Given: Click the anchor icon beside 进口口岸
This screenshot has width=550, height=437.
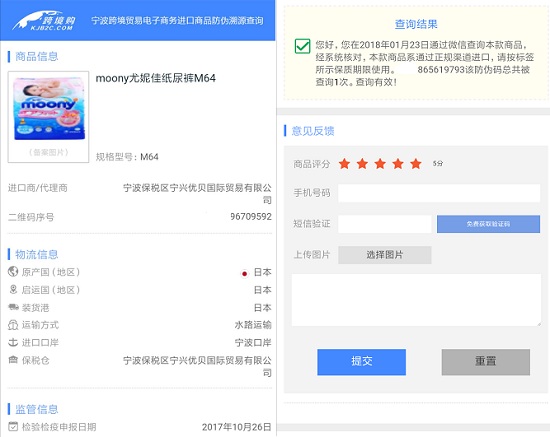Looking at the screenshot, I should pyautogui.click(x=13, y=342).
